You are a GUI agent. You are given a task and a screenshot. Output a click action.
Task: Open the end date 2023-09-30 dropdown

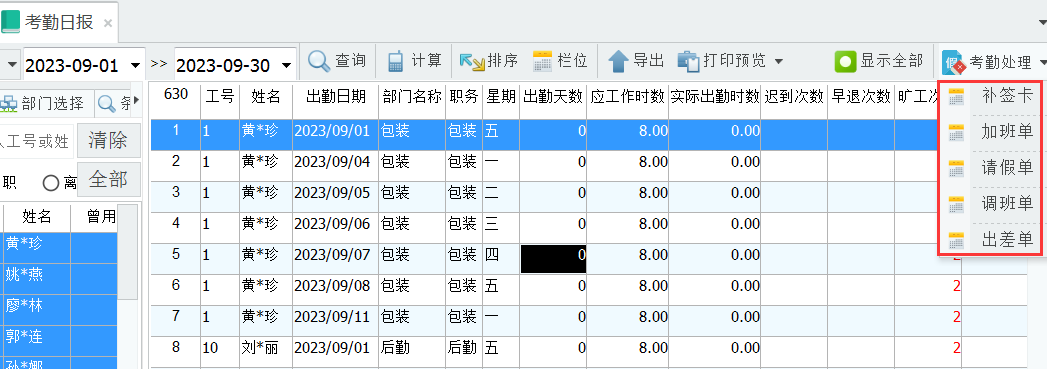(287, 65)
